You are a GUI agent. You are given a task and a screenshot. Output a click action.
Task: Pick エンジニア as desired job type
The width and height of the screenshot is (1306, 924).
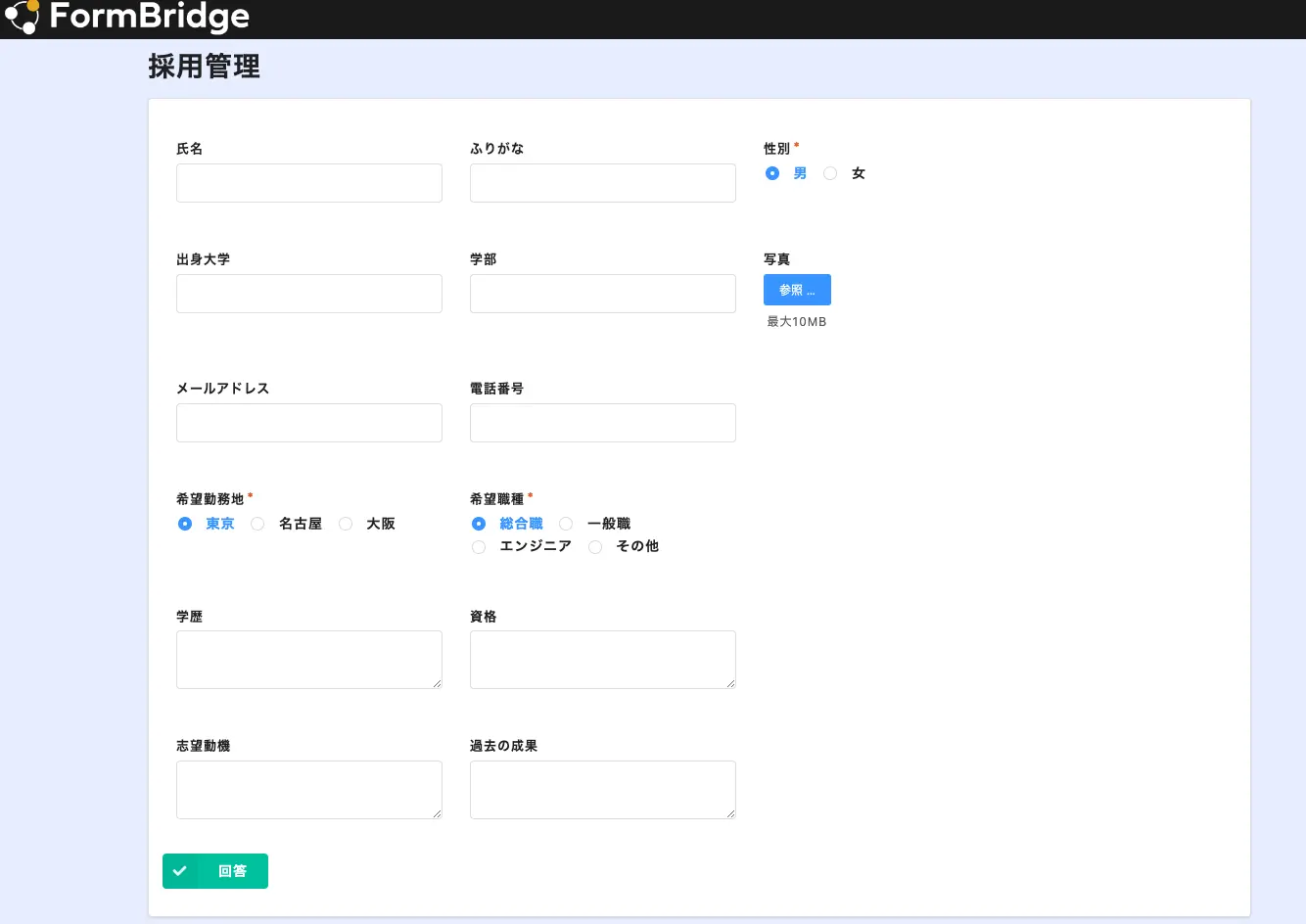click(x=479, y=547)
